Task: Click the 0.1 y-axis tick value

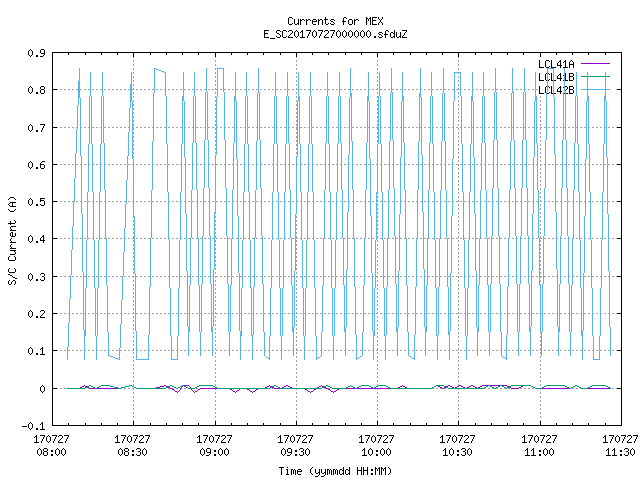Action: coord(36,351)
